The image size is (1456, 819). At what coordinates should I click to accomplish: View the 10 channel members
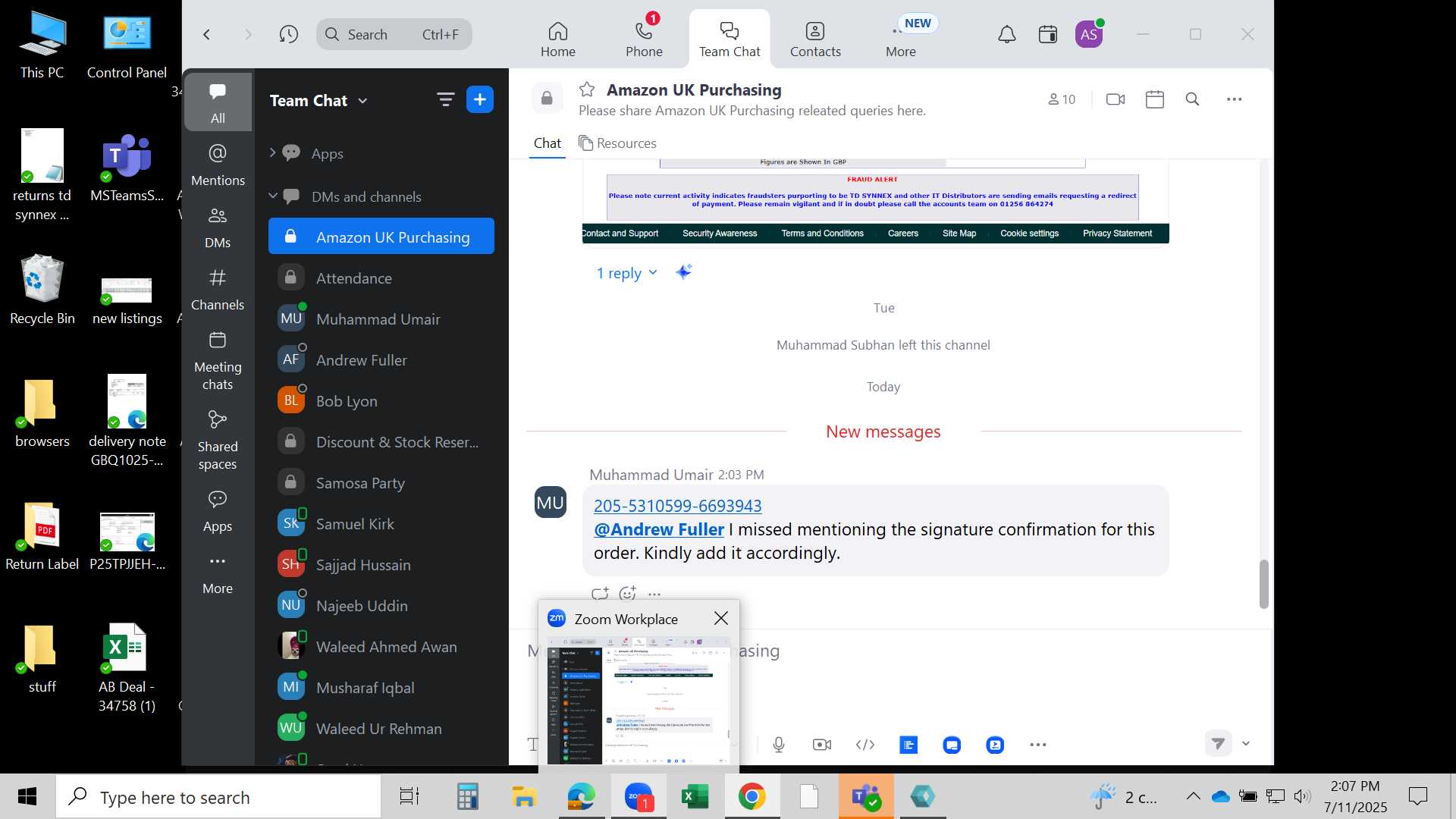pos(1062,99)
